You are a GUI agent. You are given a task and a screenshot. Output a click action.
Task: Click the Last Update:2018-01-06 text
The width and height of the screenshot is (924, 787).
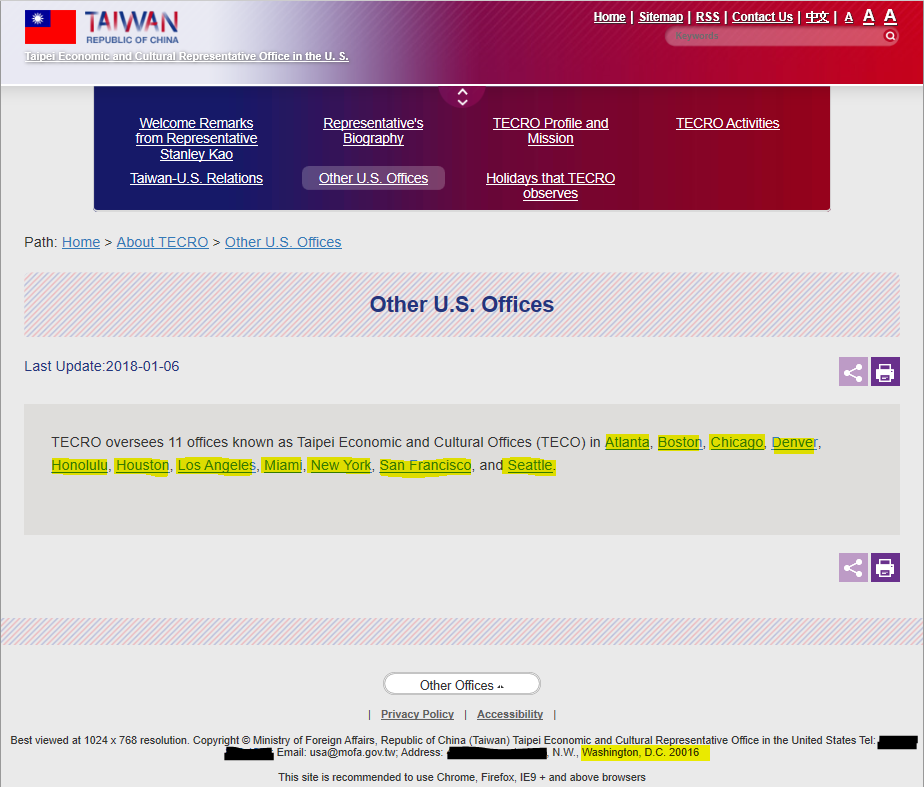[x=101, y=366]
